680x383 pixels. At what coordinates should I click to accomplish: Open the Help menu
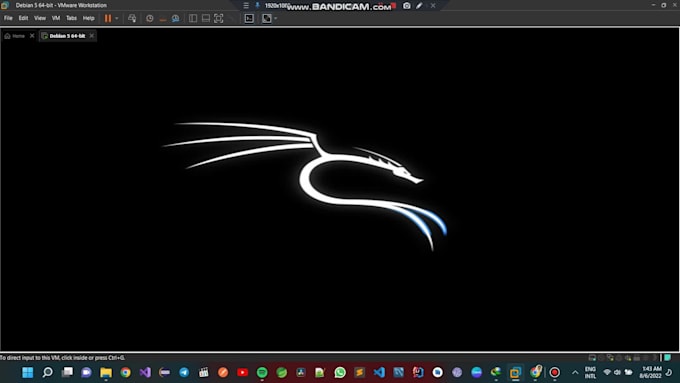pos(88,18)
